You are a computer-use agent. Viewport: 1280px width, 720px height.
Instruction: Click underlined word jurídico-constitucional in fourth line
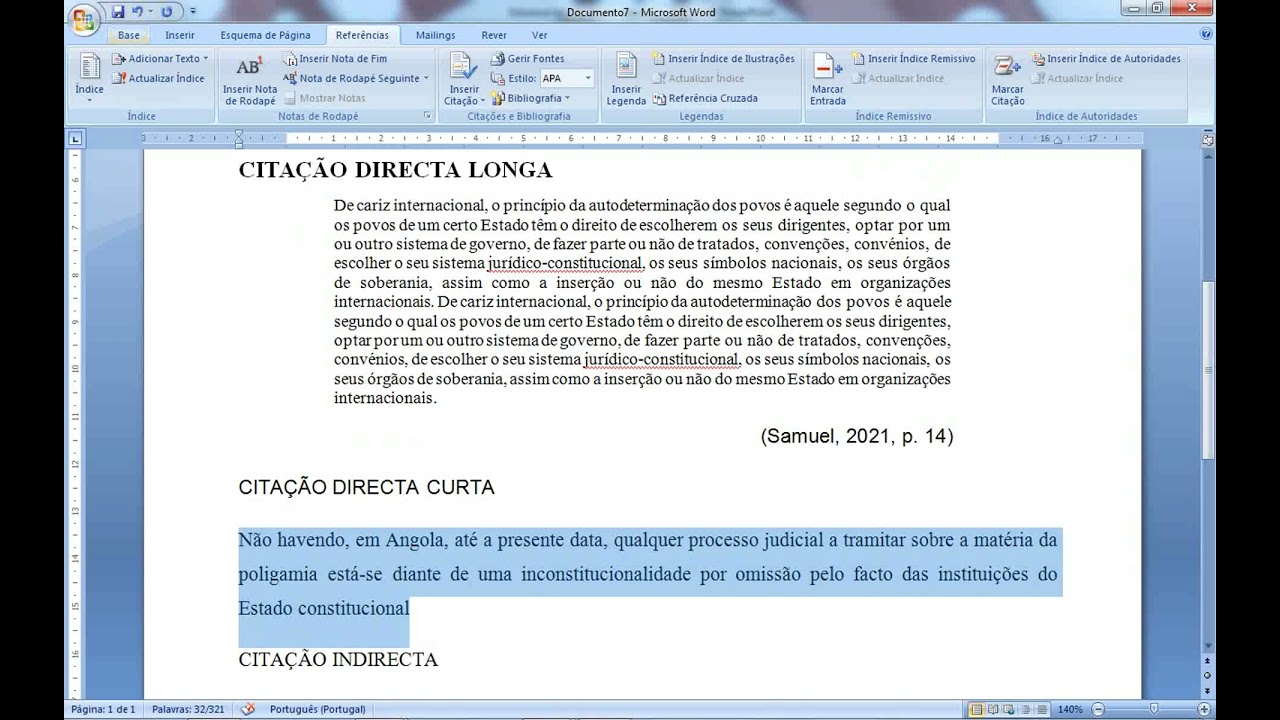click(x=565, y=263)
